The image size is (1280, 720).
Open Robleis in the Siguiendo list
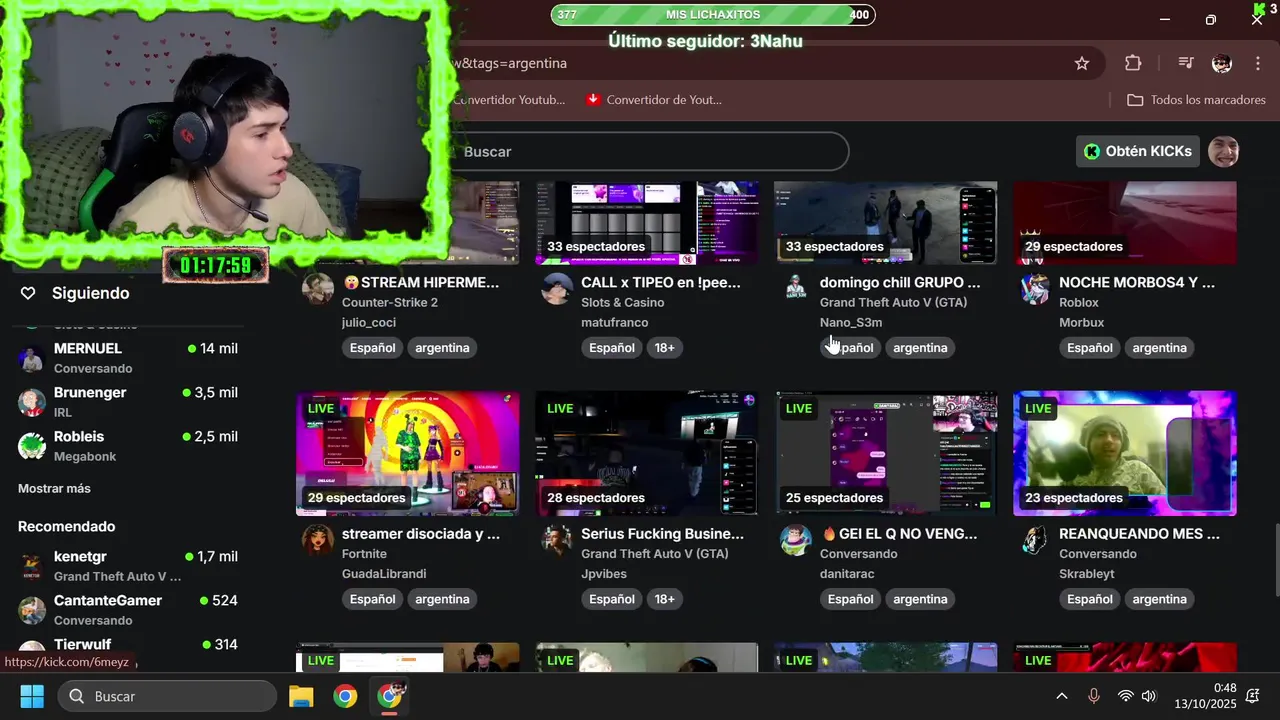tap(128, 446)
